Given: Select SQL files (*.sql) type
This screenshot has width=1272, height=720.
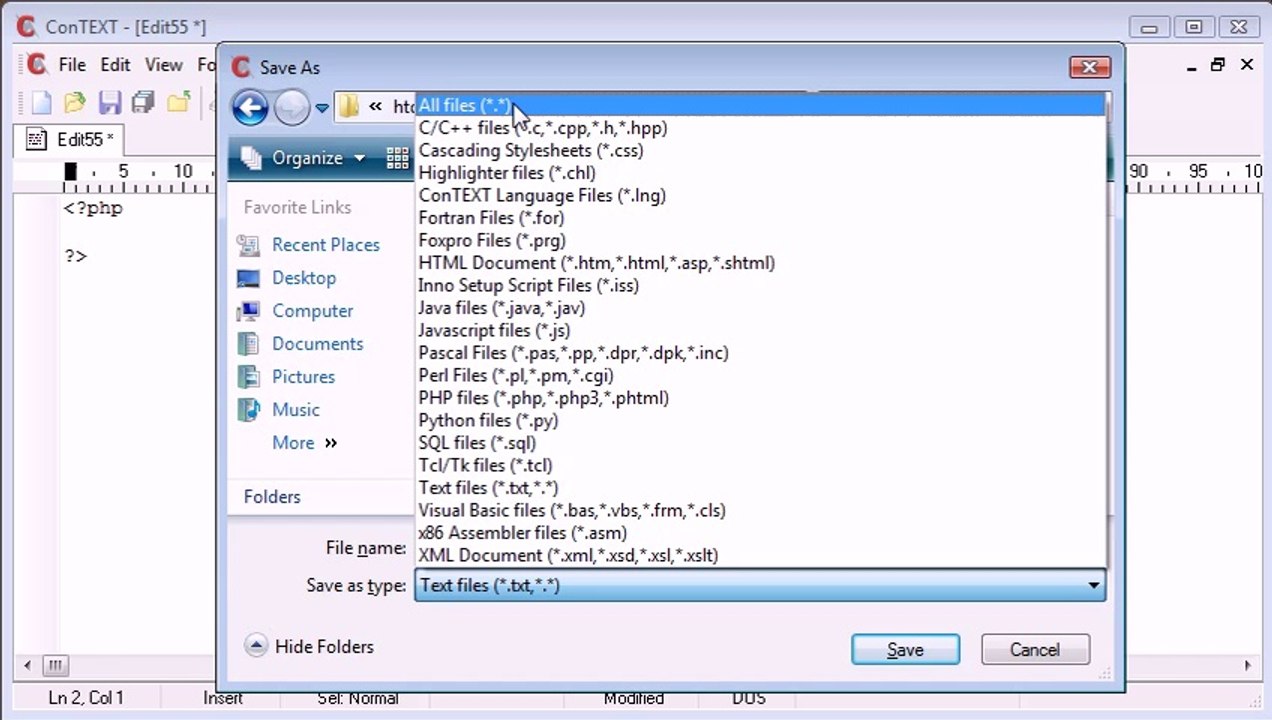Looking at the screenshot, I should (x=761, y=443).
